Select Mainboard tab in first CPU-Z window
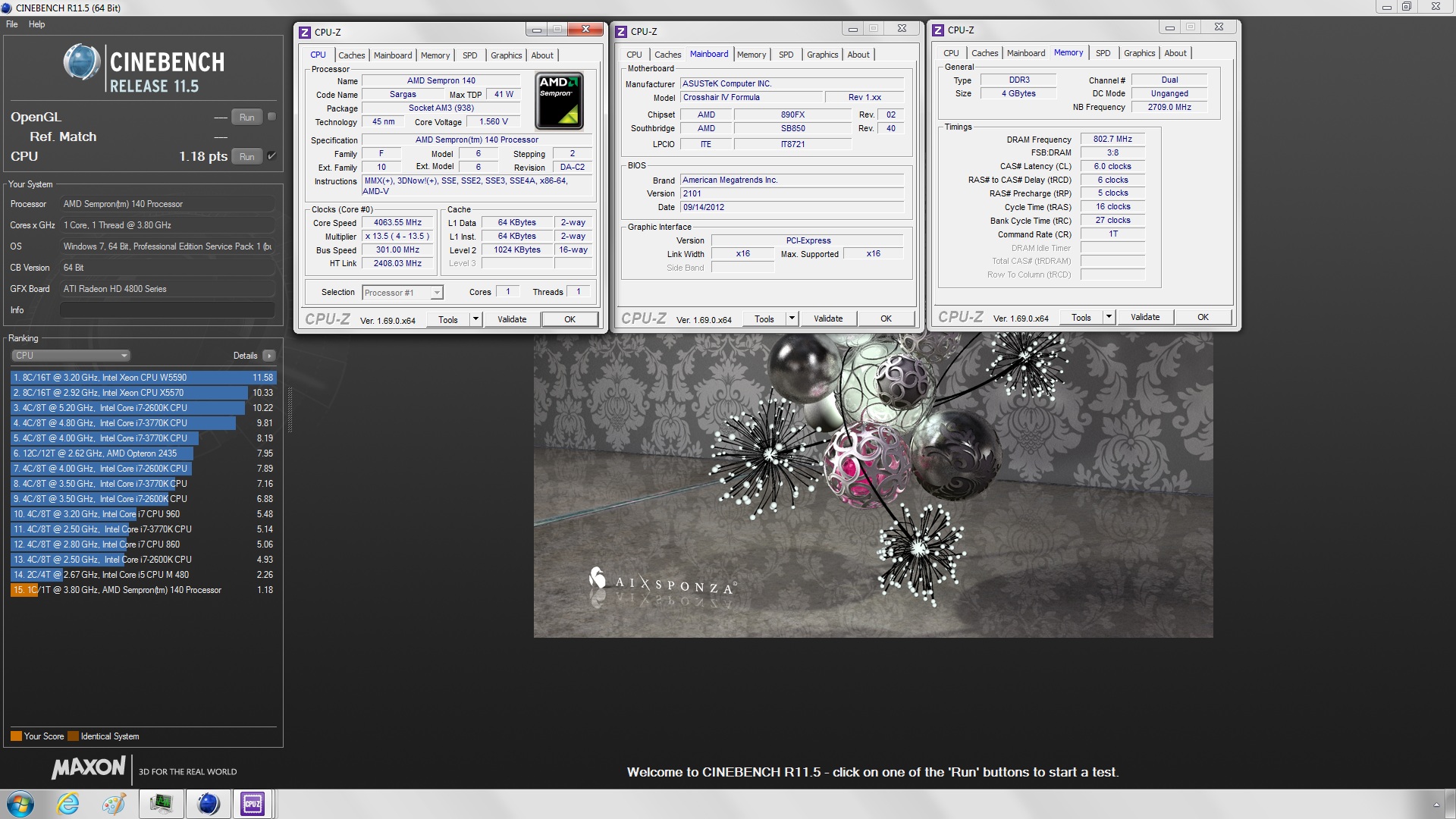The height and width of the screenshot is (819, 1456). pyautogui.click(x=393, y=55)
